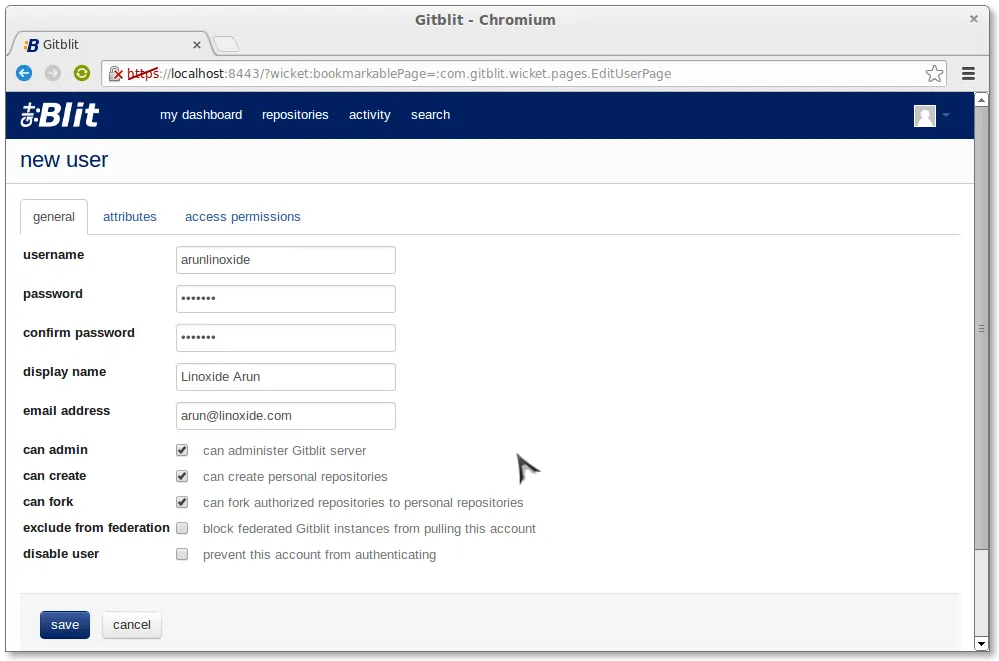
Task: Switch to the attributes tab
Action: [130, 216]
